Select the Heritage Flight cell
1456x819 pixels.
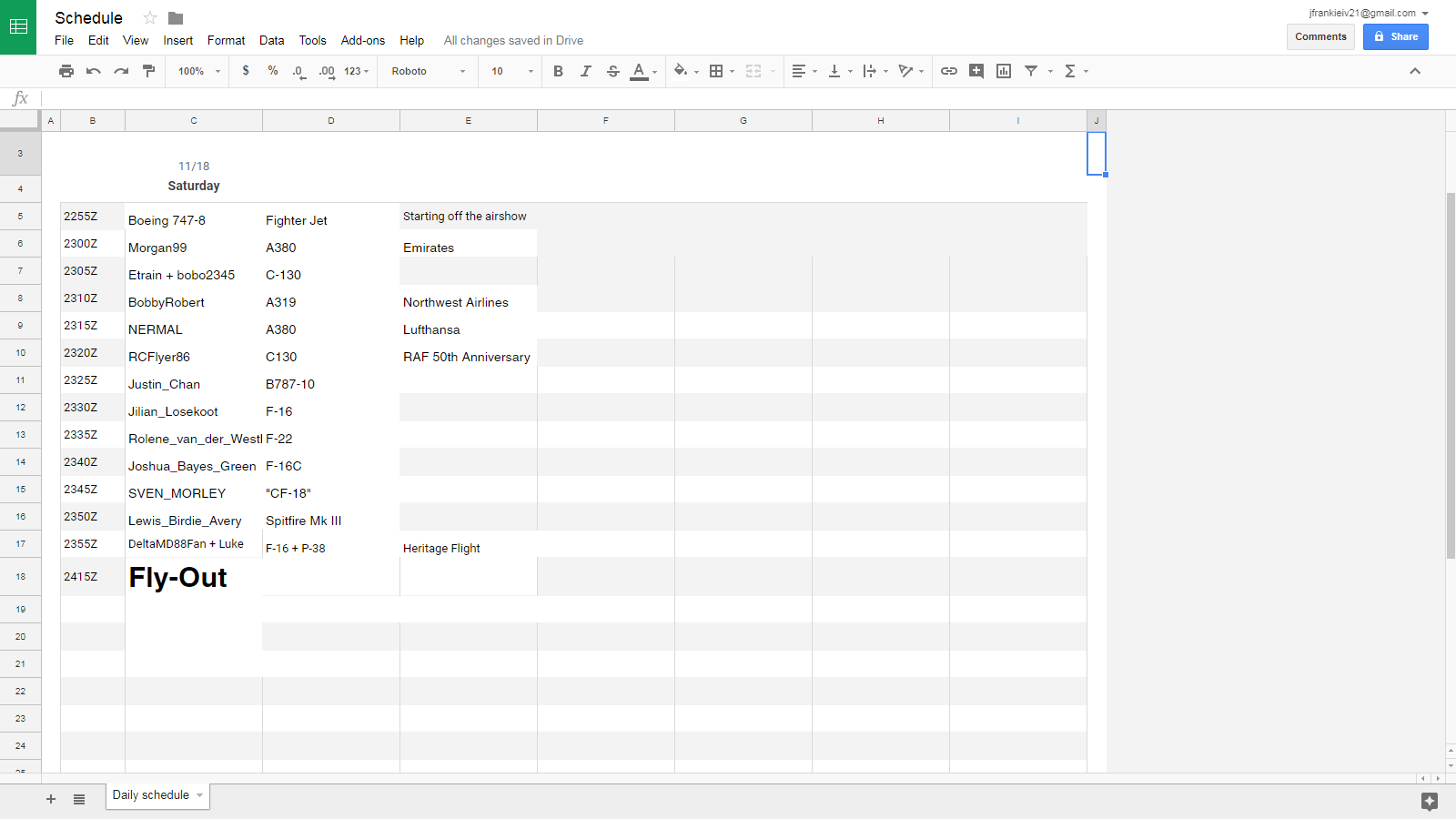pyautogui.click(x=469, y=544)
